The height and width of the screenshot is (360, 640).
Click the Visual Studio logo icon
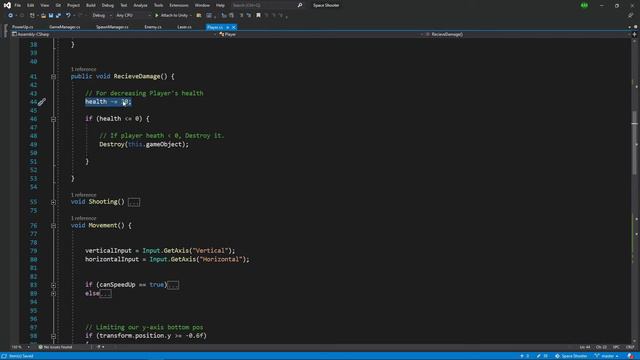click(x=7, y=5)
